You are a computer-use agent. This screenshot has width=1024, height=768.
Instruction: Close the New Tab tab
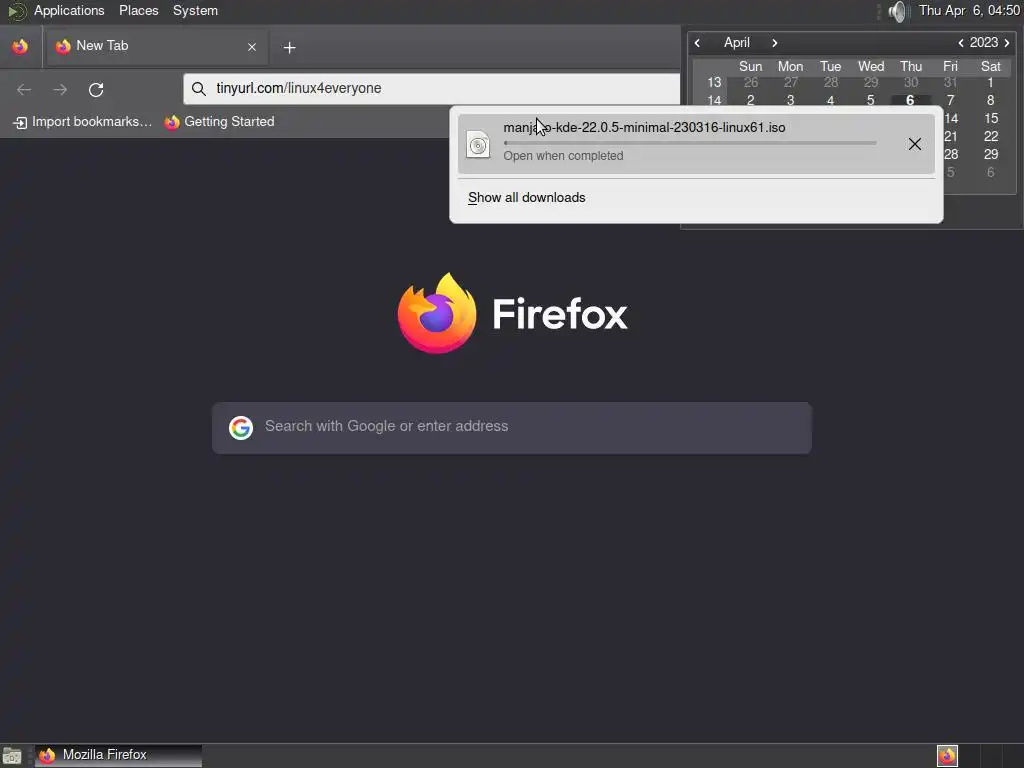pyautogui.click(x=252, y=47)
